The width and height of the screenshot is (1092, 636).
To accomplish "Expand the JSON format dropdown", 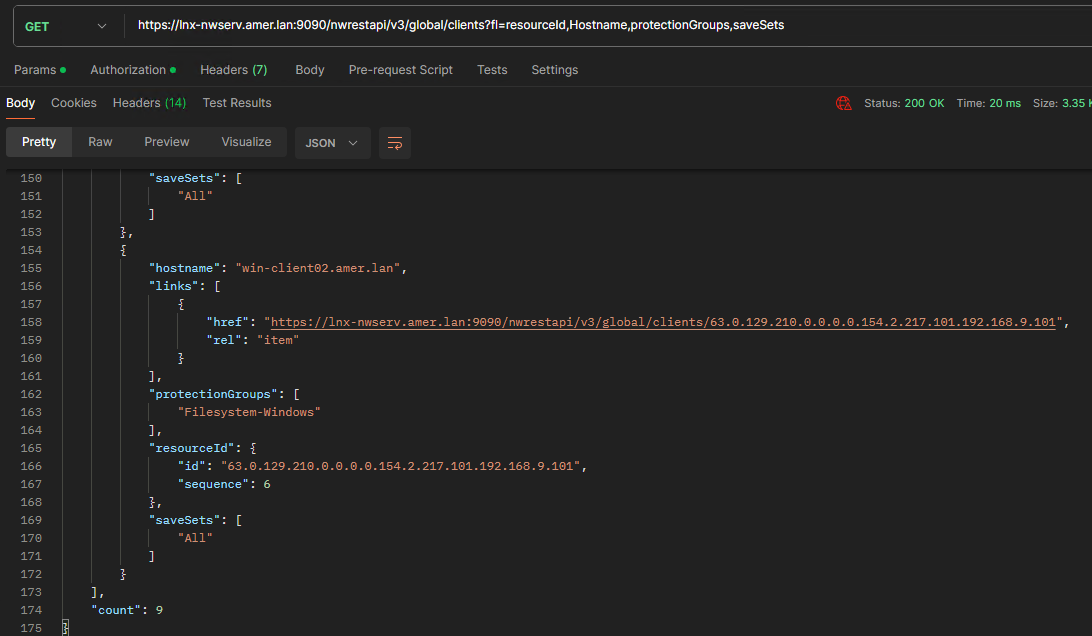I will coord(332,143).
